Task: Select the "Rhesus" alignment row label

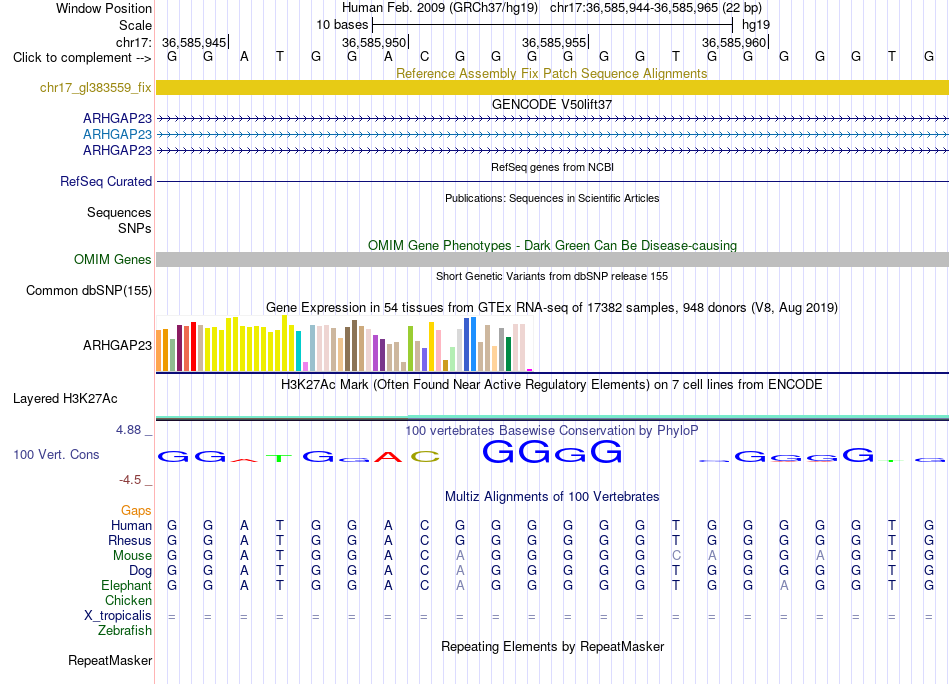Action: (x=130, y=540)
